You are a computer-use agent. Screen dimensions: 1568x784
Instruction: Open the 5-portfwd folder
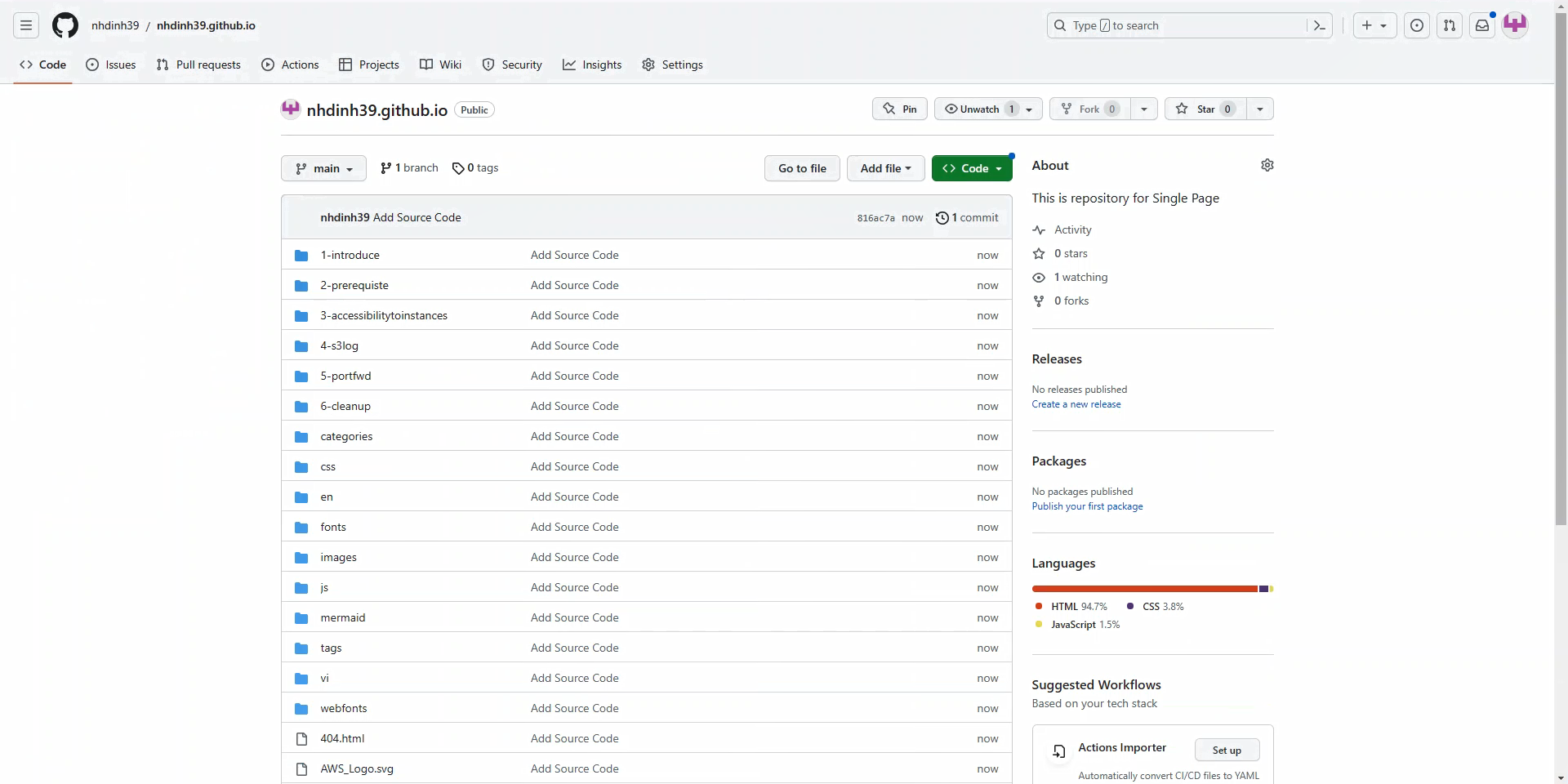pyautogui.click(x=345, y=376)
